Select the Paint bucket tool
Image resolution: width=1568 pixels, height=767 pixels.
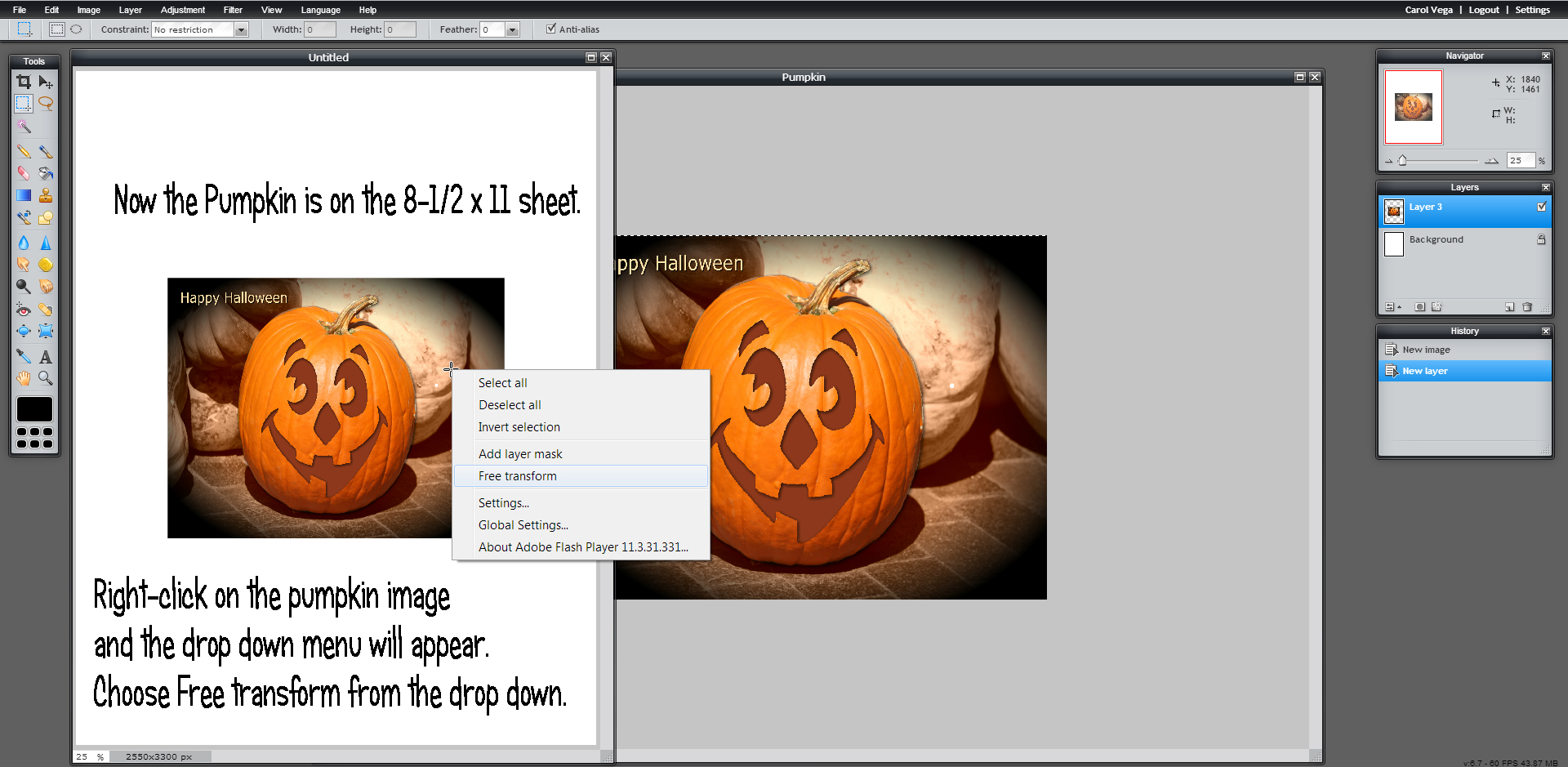[x=46, y=173]
